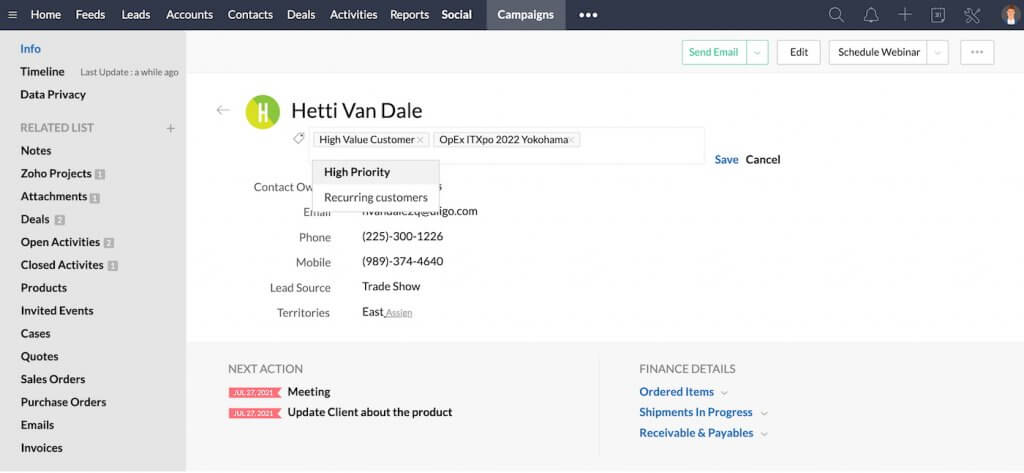Open the Social tab

point(456,14)
